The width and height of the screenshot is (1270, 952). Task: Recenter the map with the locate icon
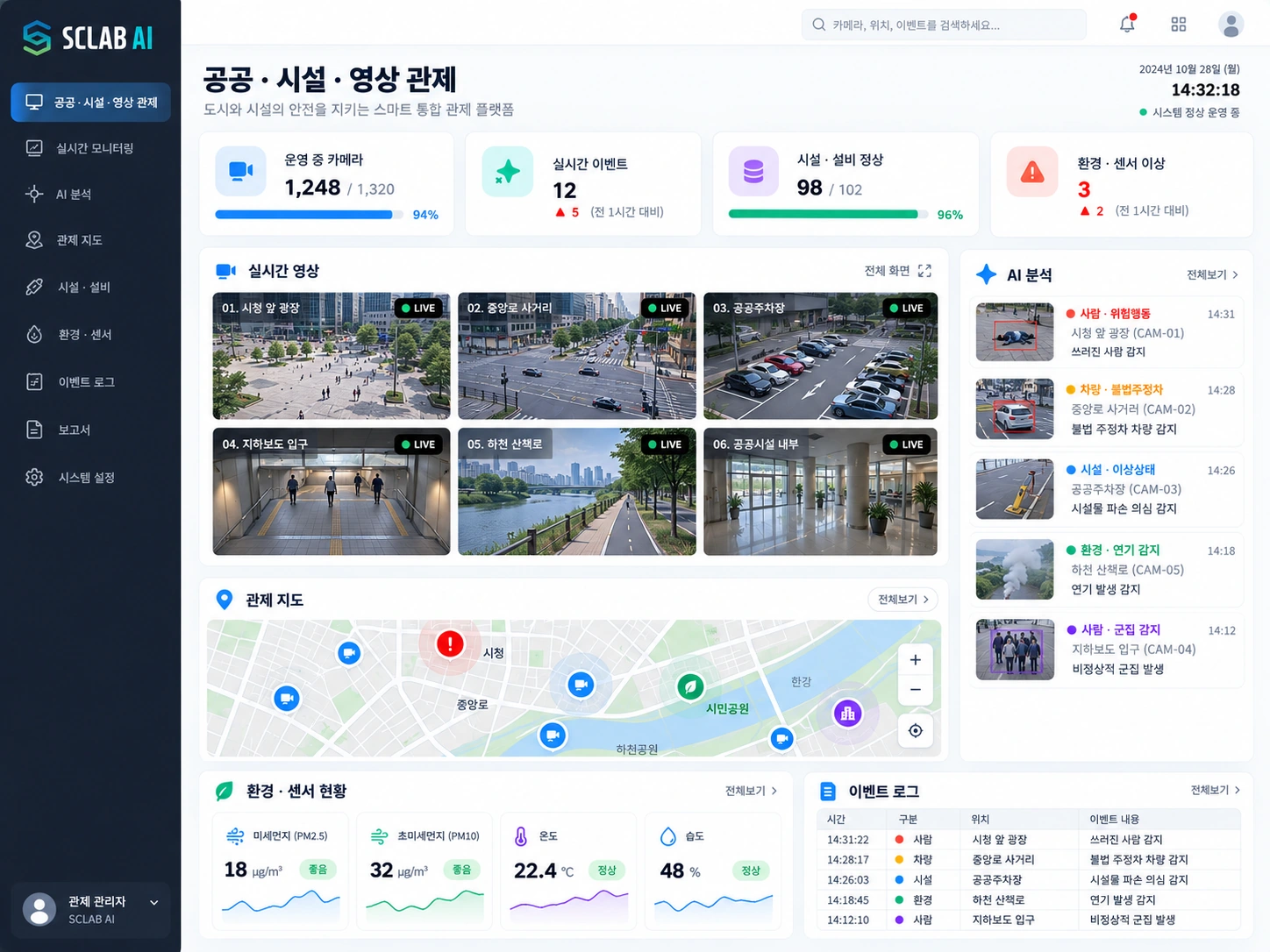[915, 730]
